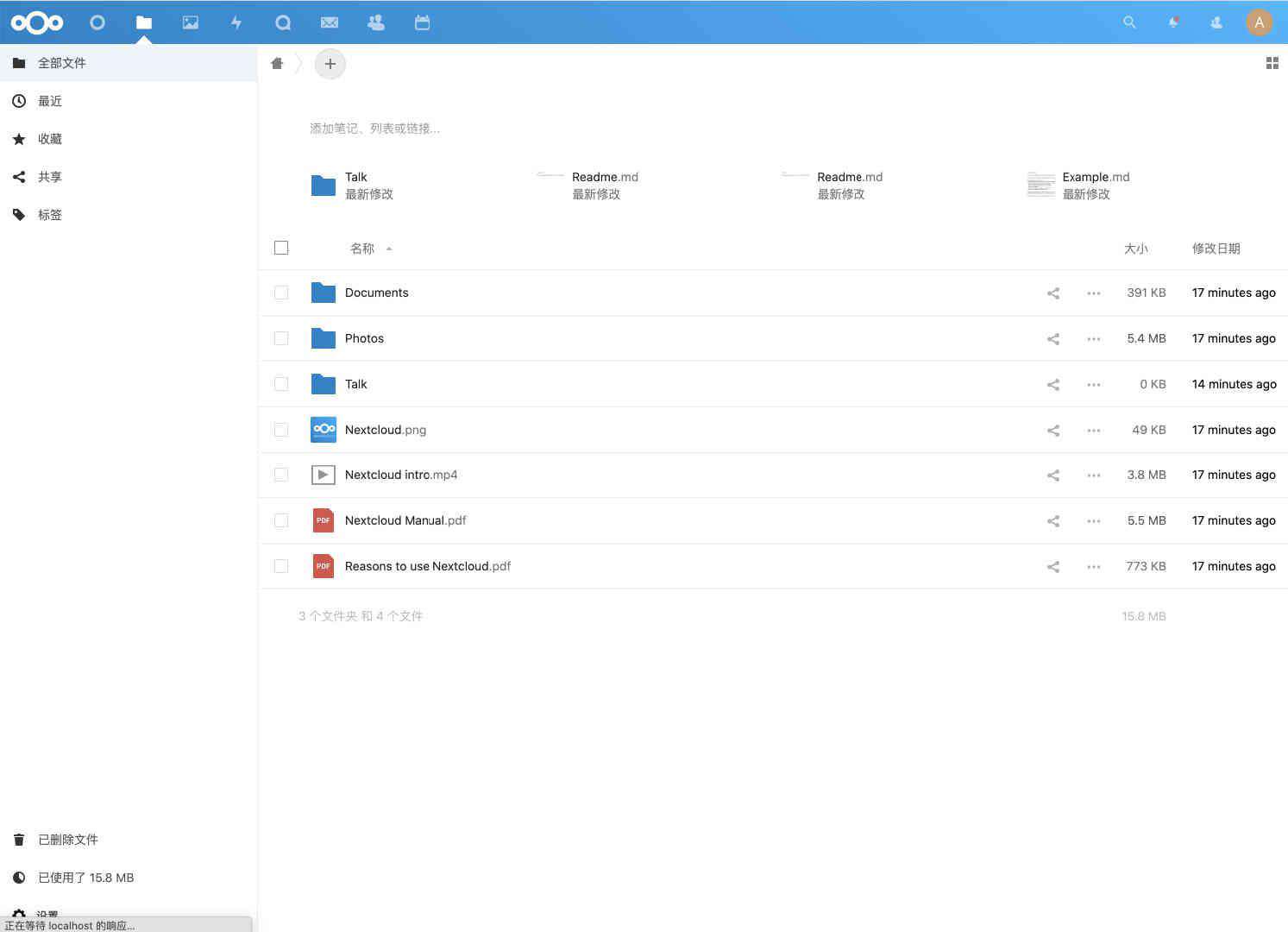Click the Nextcloud logo in the header

click(37, 22)
